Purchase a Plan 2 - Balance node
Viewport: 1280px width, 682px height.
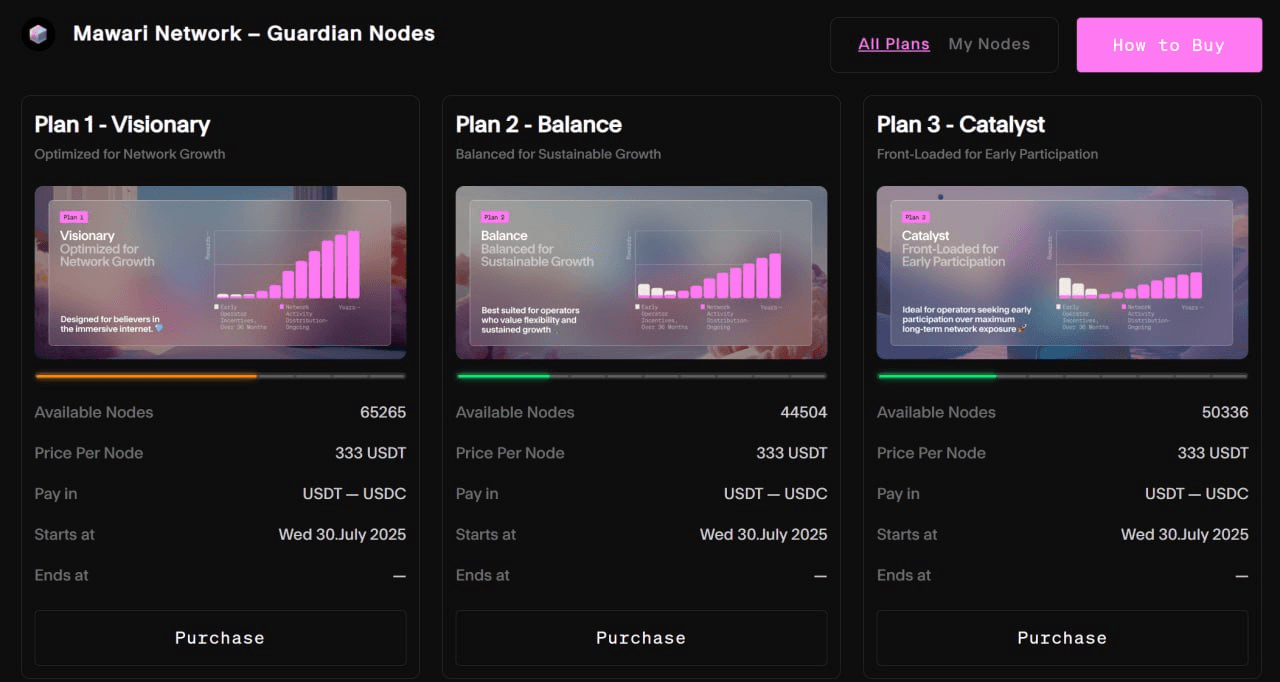641,638
